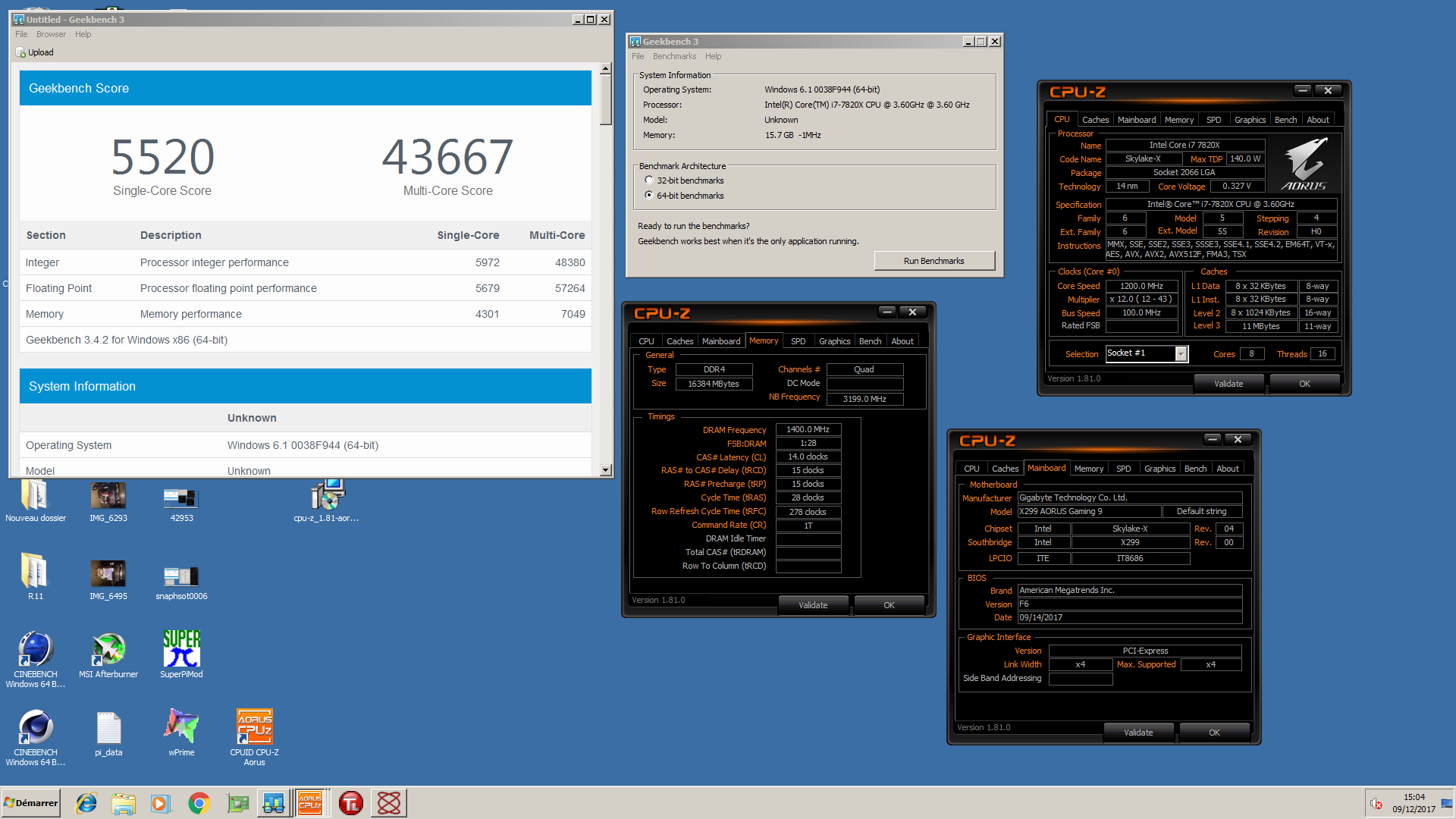Click the DRAM Frequency 1400.0 MHz field
This screenshot has width=1456, height=819.
[x=808, y=429]
